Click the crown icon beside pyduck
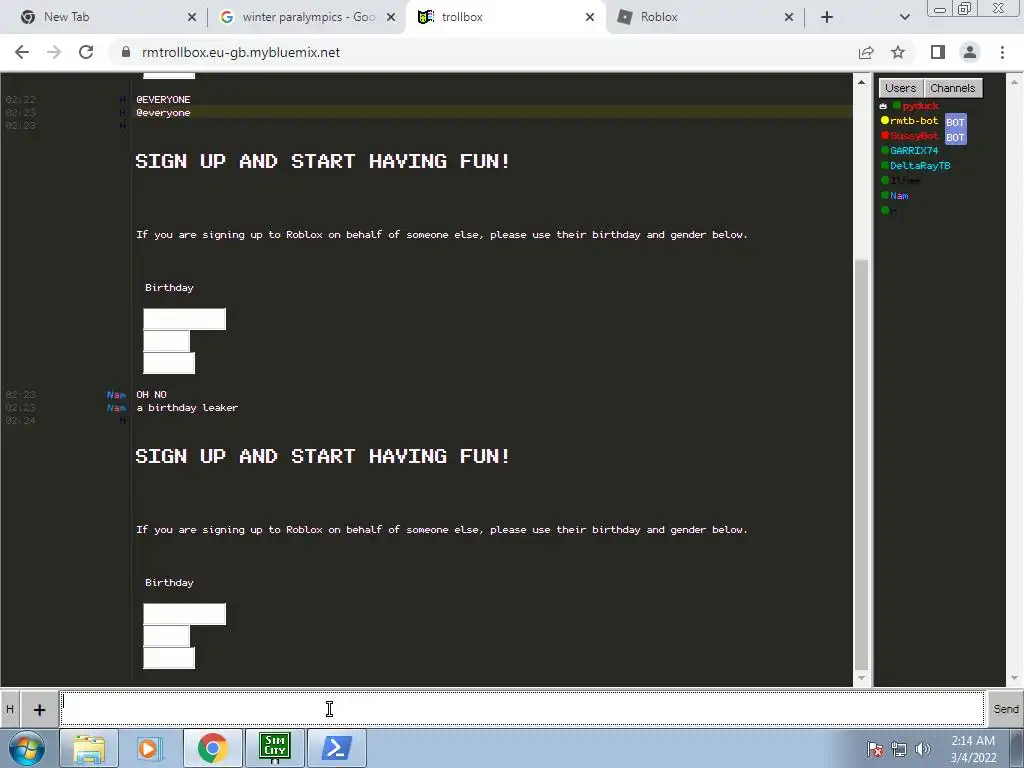Screen dimensions: 1024x768 pyautogui.click(x=883, y=106)
